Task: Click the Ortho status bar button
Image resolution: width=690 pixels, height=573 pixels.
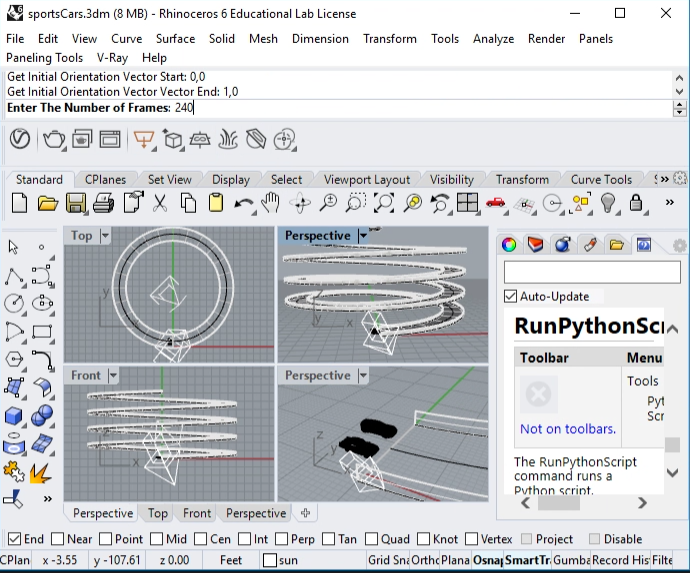Action: coord(425,560)
